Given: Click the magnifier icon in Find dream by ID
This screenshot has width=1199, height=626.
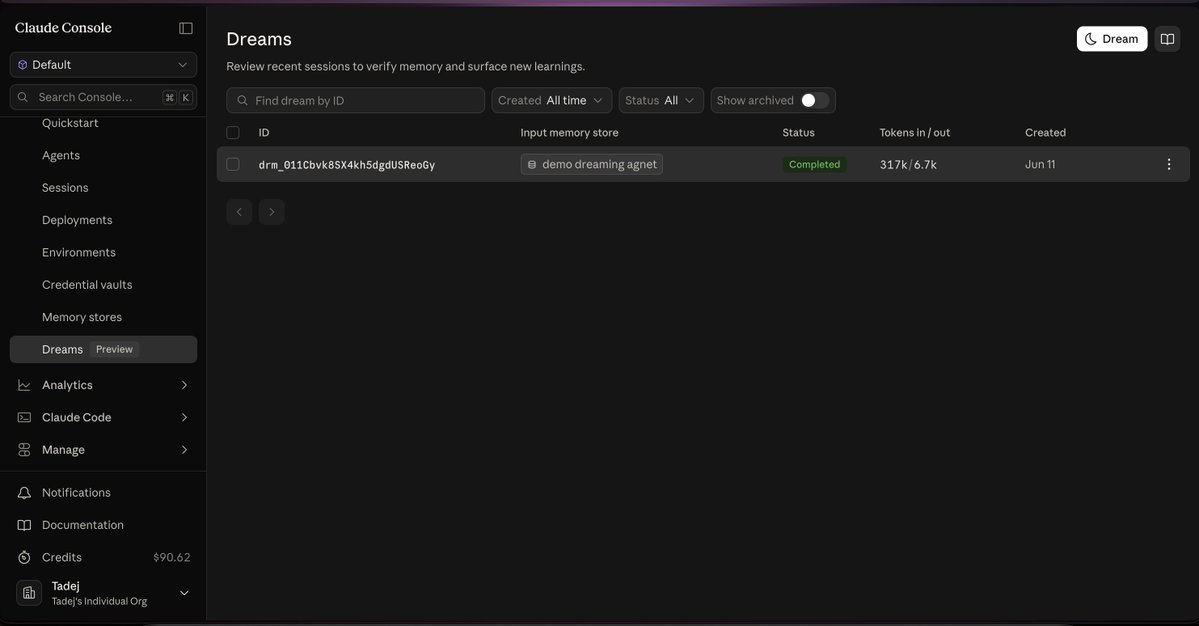Looking at the screenshot, I should point(242,100).
